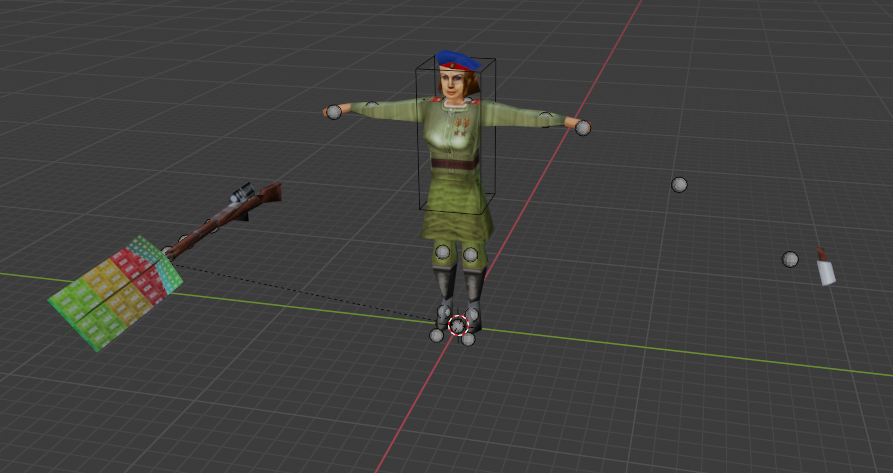893x473 pixels.
Task: Click the soldier's blue cap
Action: 457,60
